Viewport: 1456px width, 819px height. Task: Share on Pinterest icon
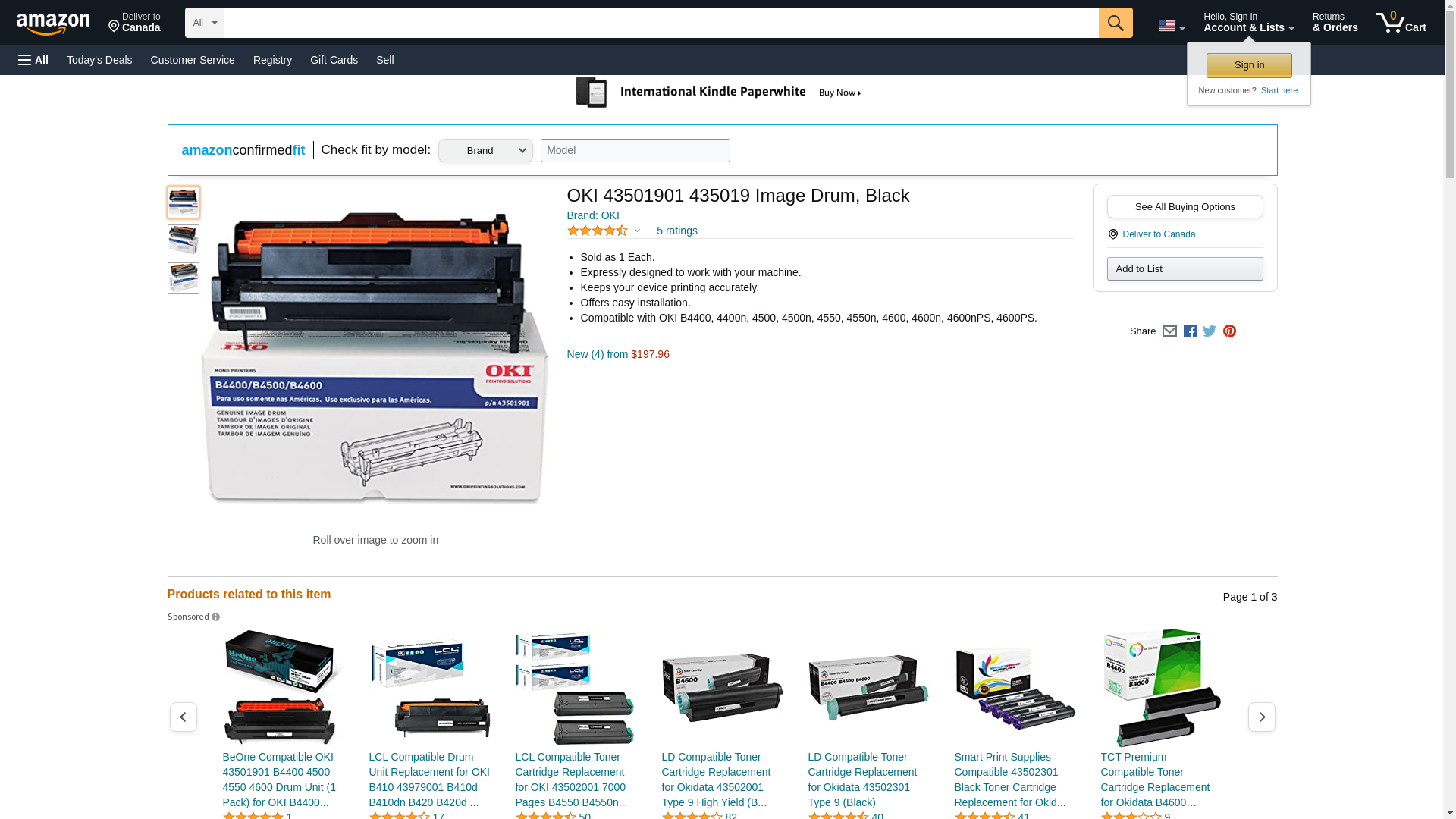[1229, 331]
